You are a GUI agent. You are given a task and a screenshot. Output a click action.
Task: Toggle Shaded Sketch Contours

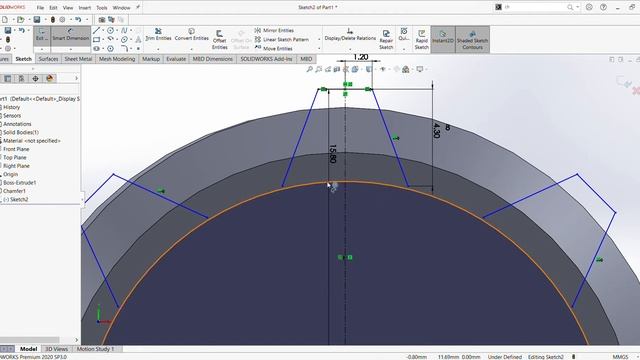pyautogui.click(x=472, y=39)
